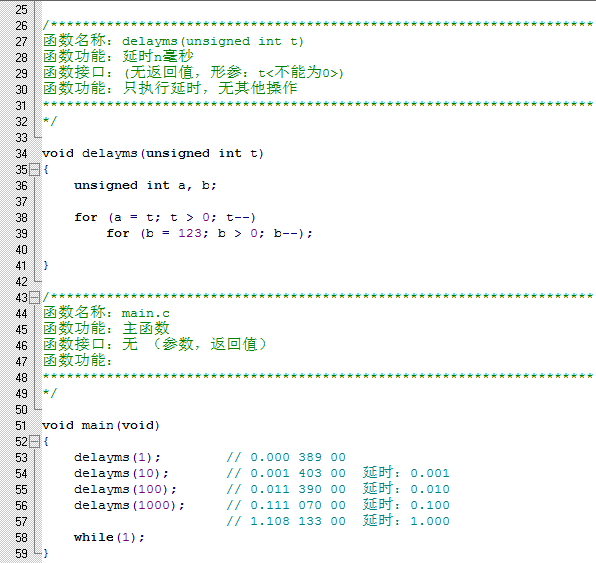Viewport: 596px width, 563px height.
Task: Click the 'unsigned int a, b;' declaration line
Action: point(145,186)
